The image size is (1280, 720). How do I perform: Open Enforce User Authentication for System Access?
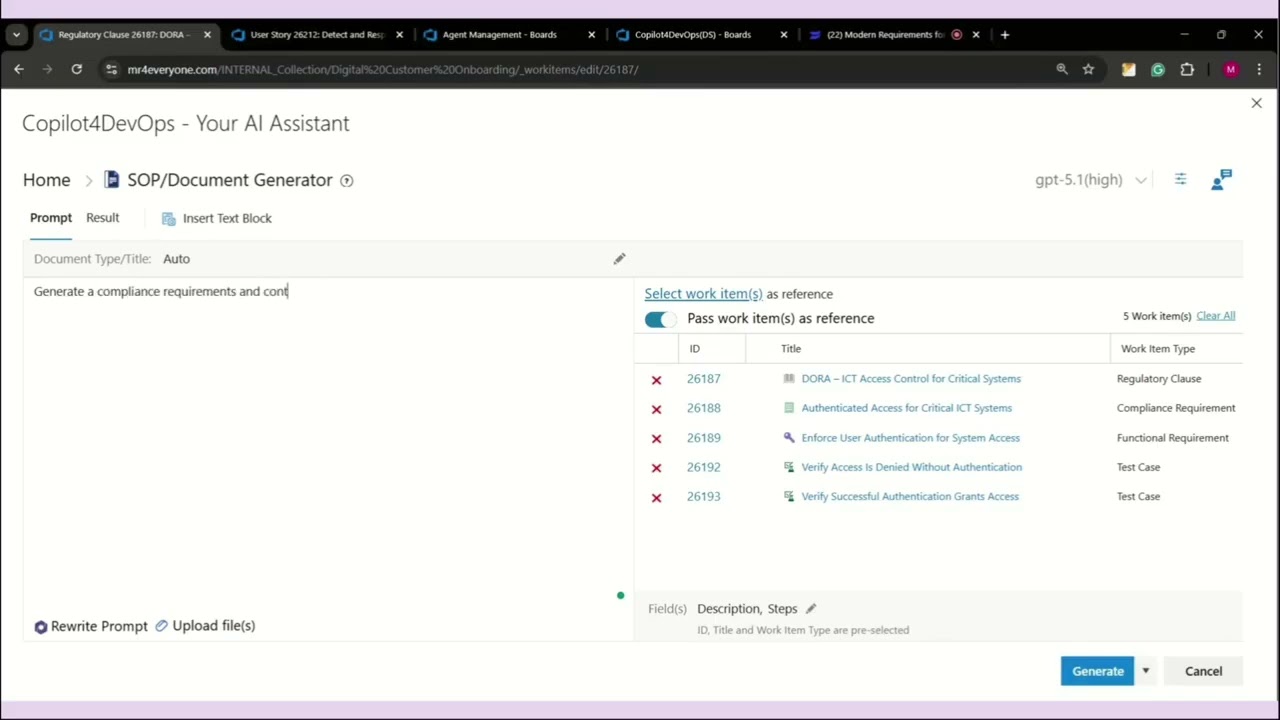pyautogui.click(x=911, y=438)
